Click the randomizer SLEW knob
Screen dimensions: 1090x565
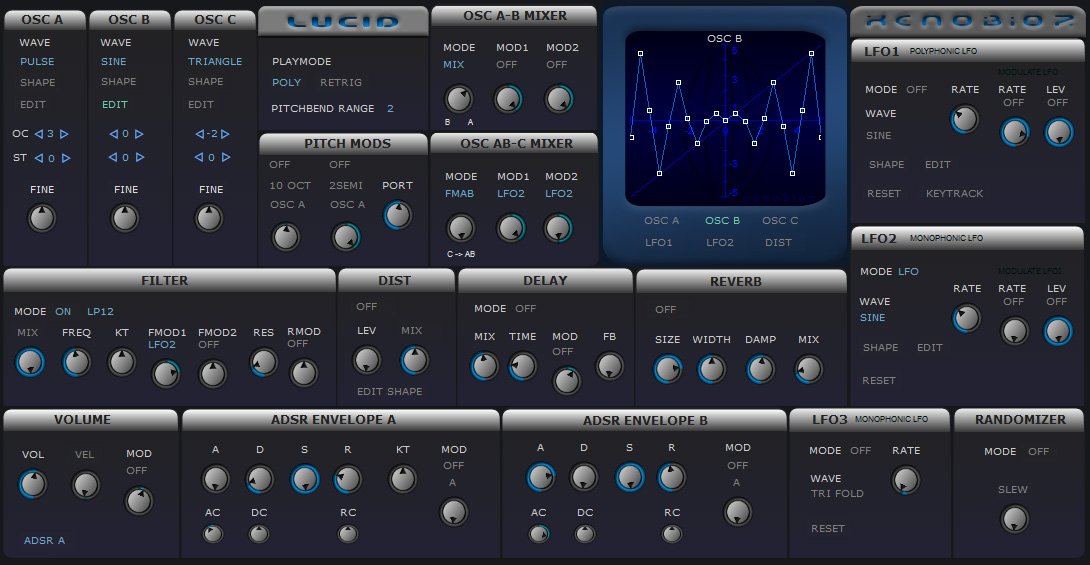coord(1014,519)
